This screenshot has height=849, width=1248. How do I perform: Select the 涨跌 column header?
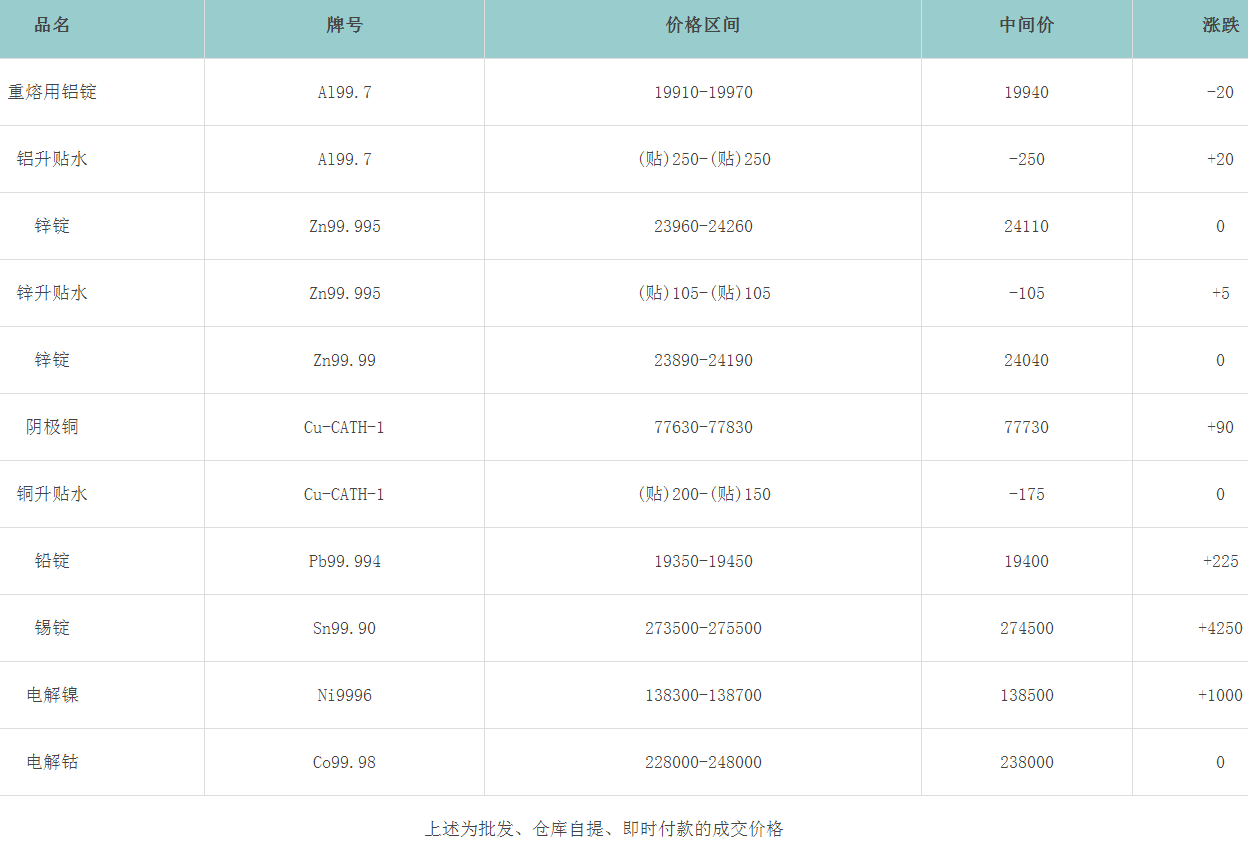coord(1219,26)
